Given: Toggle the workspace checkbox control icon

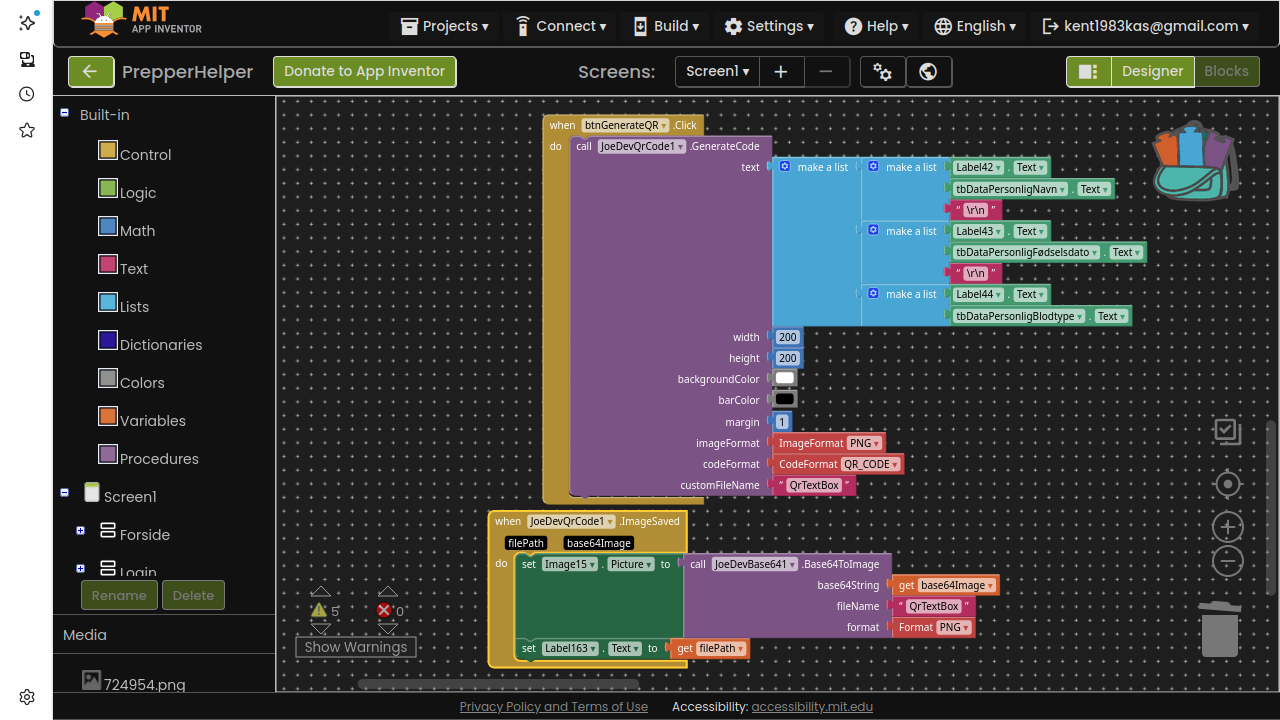Looking at the screenshot, I should [1227, 431].
